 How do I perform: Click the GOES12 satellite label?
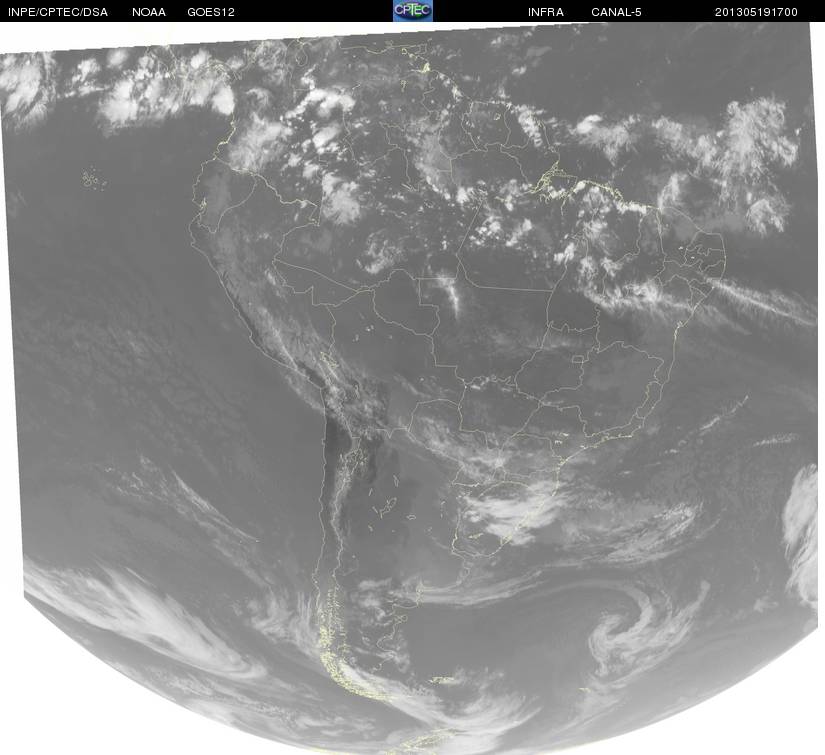click(x=211, y=12)
